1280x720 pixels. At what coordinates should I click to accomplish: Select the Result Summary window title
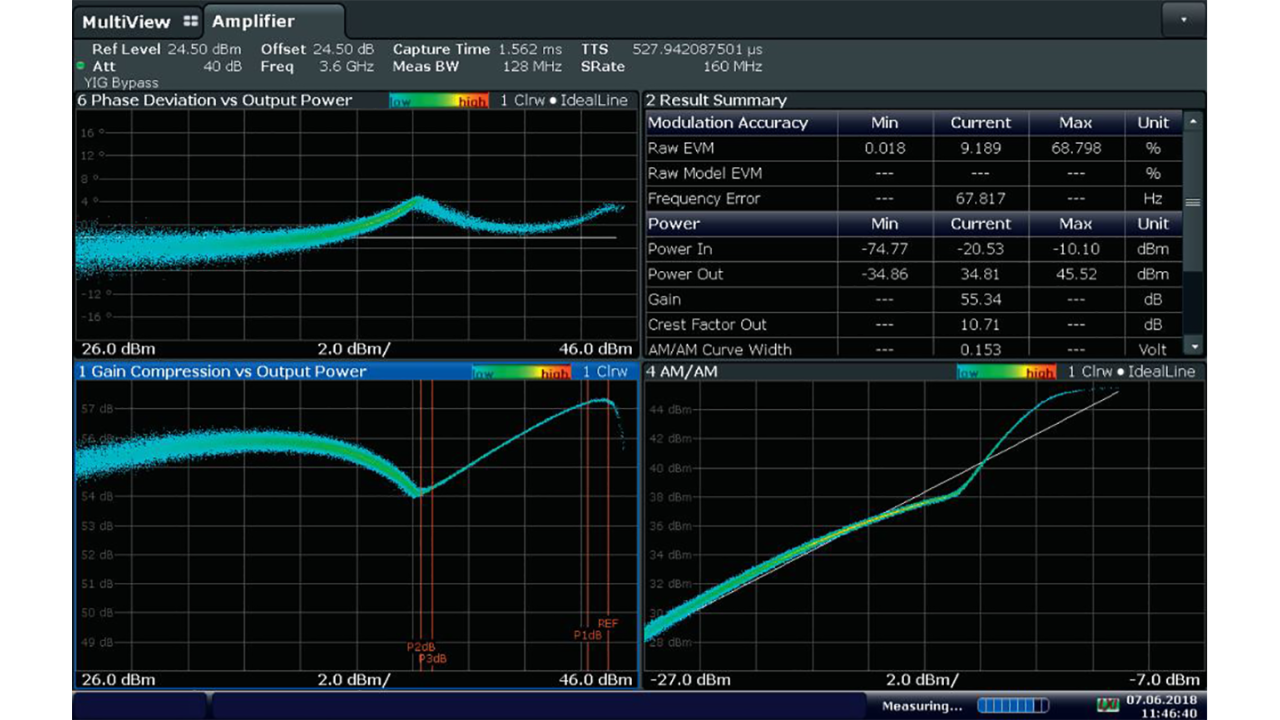point(716,100)
